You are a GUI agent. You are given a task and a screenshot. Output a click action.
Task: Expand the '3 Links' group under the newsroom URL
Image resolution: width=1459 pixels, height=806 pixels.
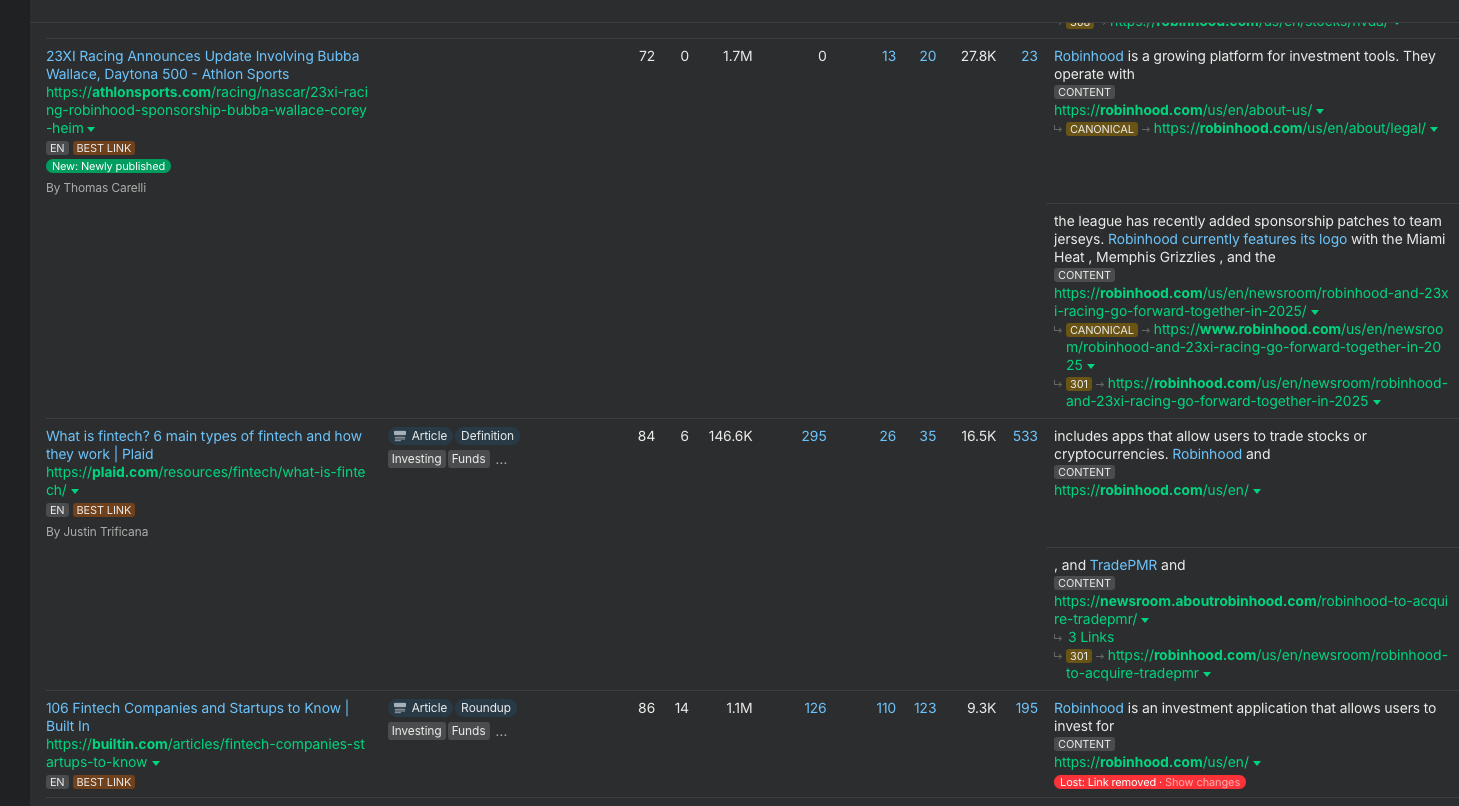click(x=1090, y=637)
